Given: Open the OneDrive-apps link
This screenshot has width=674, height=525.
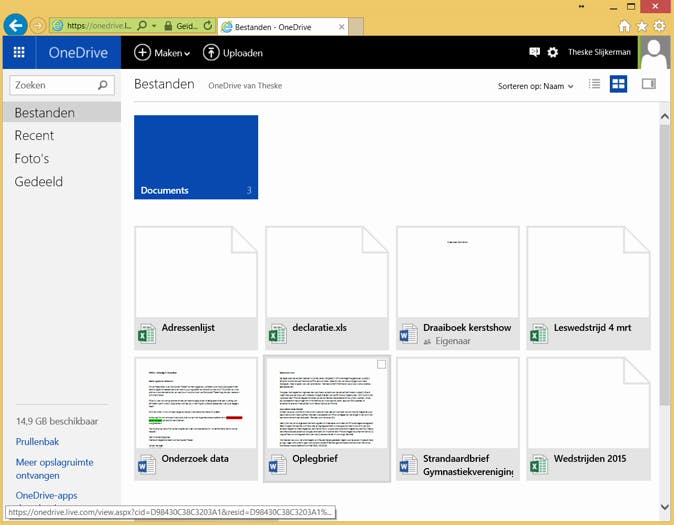Looking at the screenshot, I should 46,495.
